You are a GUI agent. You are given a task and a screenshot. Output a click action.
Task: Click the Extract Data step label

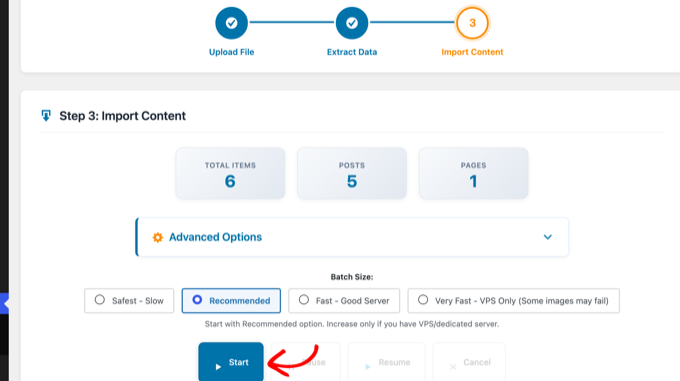point(352,52)
